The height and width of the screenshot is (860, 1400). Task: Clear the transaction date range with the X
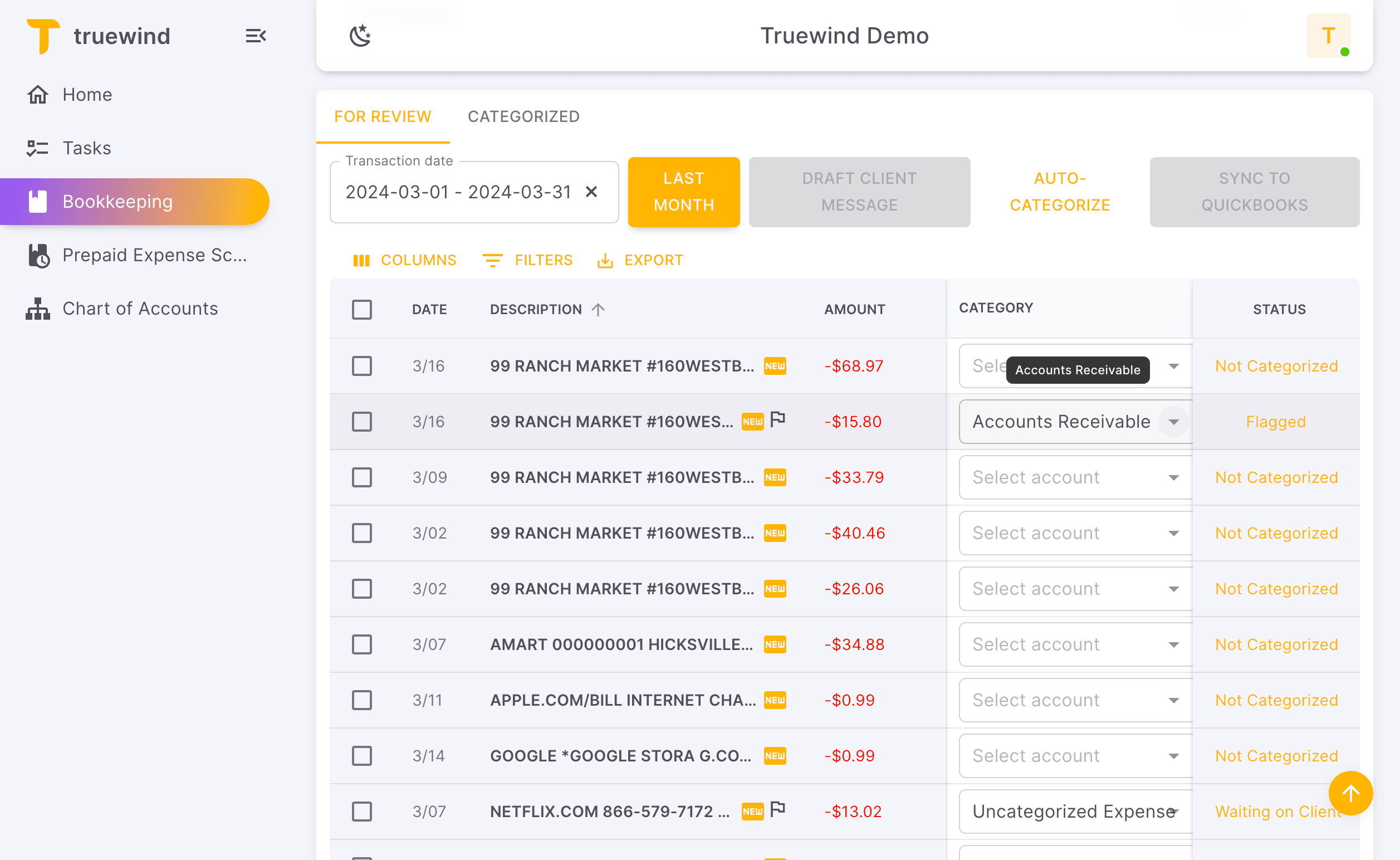coord(592,192)
